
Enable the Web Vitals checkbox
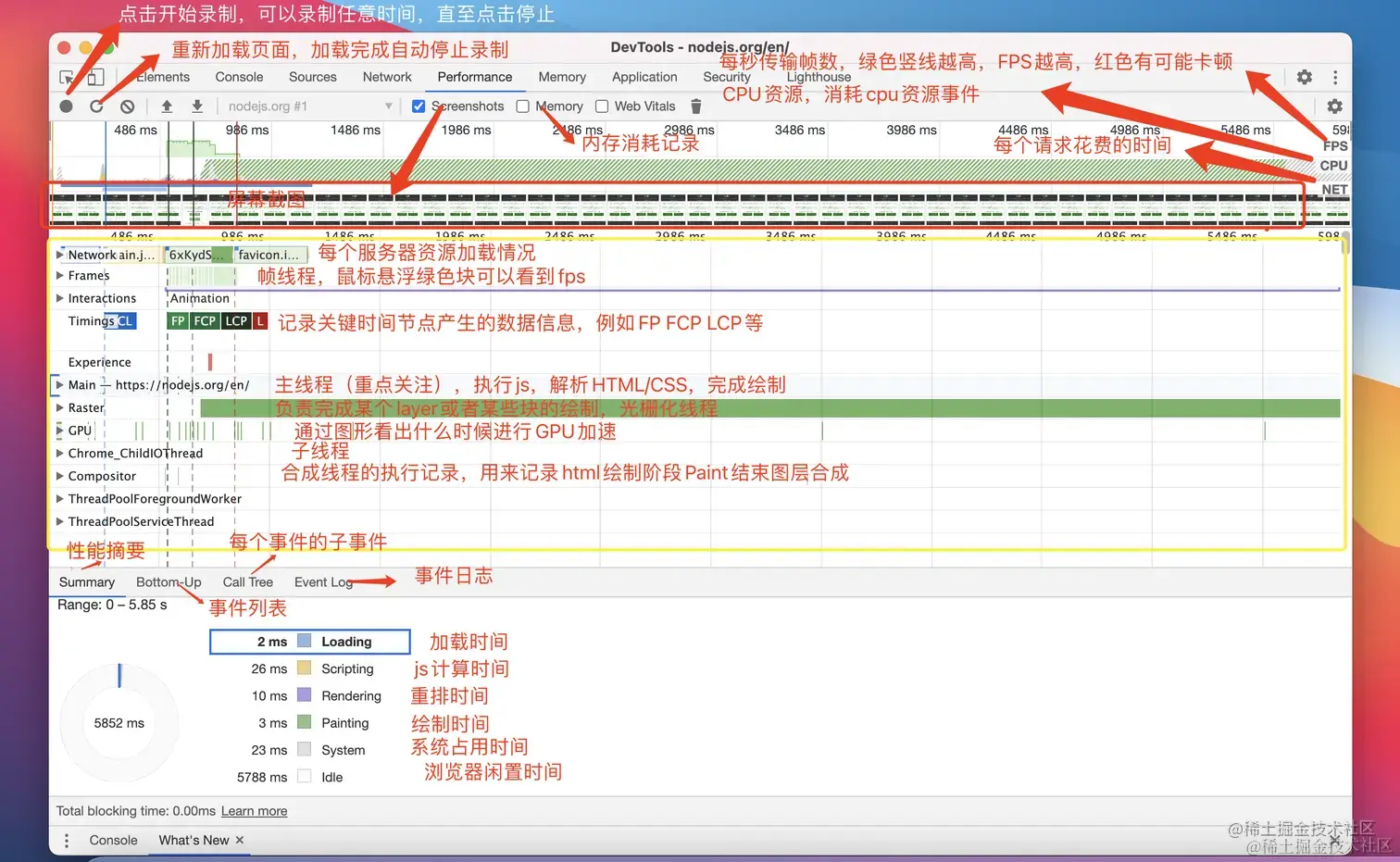(x=602, y=106)
